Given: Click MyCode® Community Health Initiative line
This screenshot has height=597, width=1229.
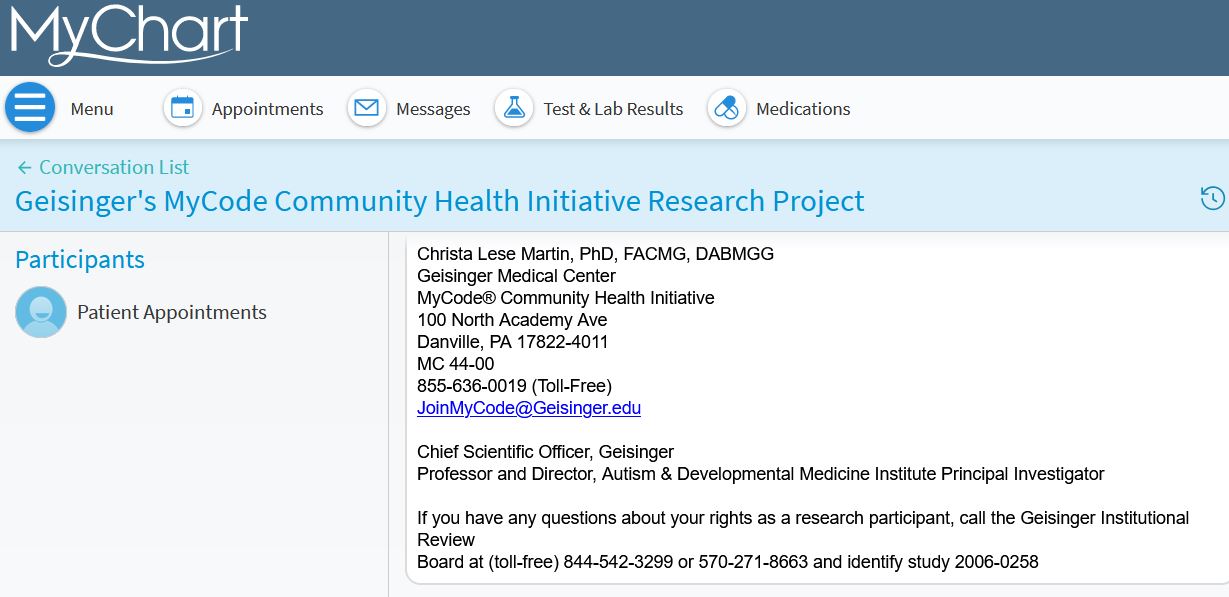Looking at the screenshot, I should (566, 298).
